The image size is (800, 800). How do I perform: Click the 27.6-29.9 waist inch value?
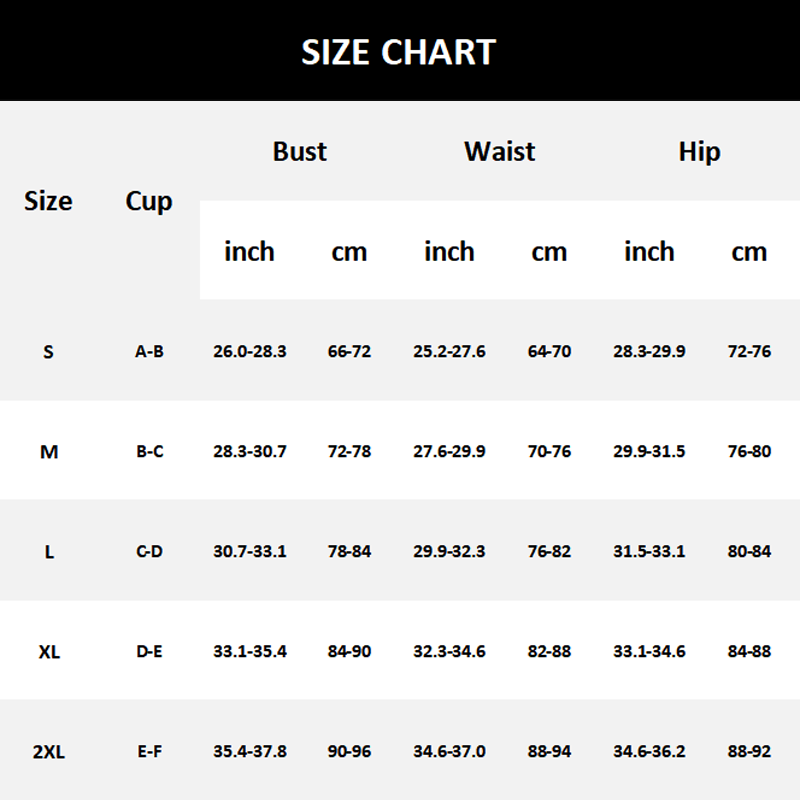click(x=449, y=452)
